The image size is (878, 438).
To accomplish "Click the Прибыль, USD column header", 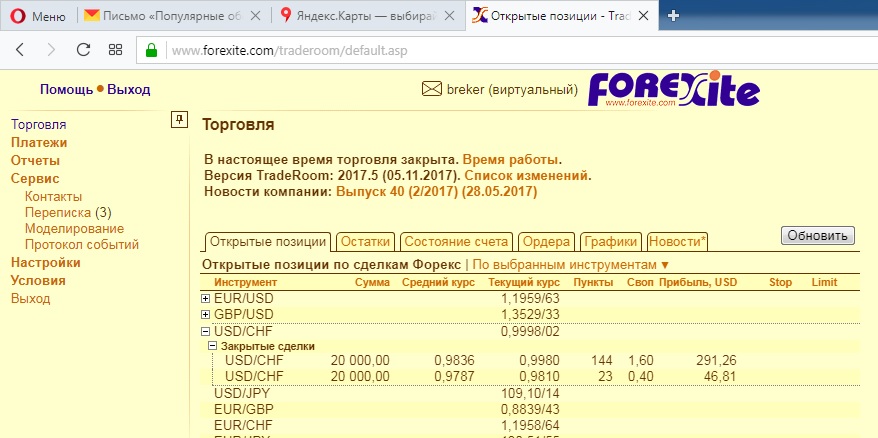I will (698, 282).
